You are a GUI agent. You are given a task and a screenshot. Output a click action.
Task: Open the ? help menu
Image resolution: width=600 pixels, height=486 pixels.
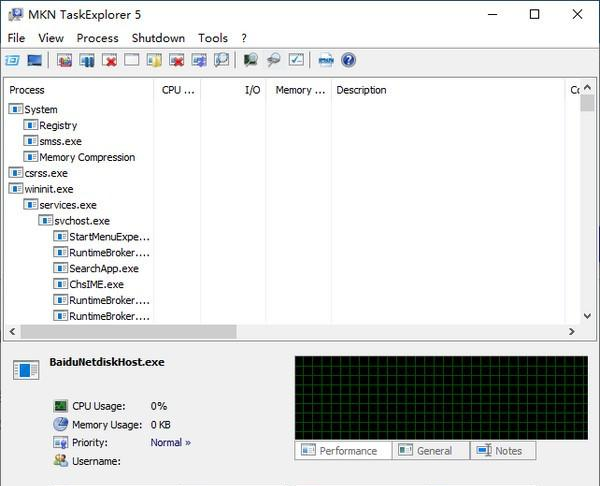(244, 38)
